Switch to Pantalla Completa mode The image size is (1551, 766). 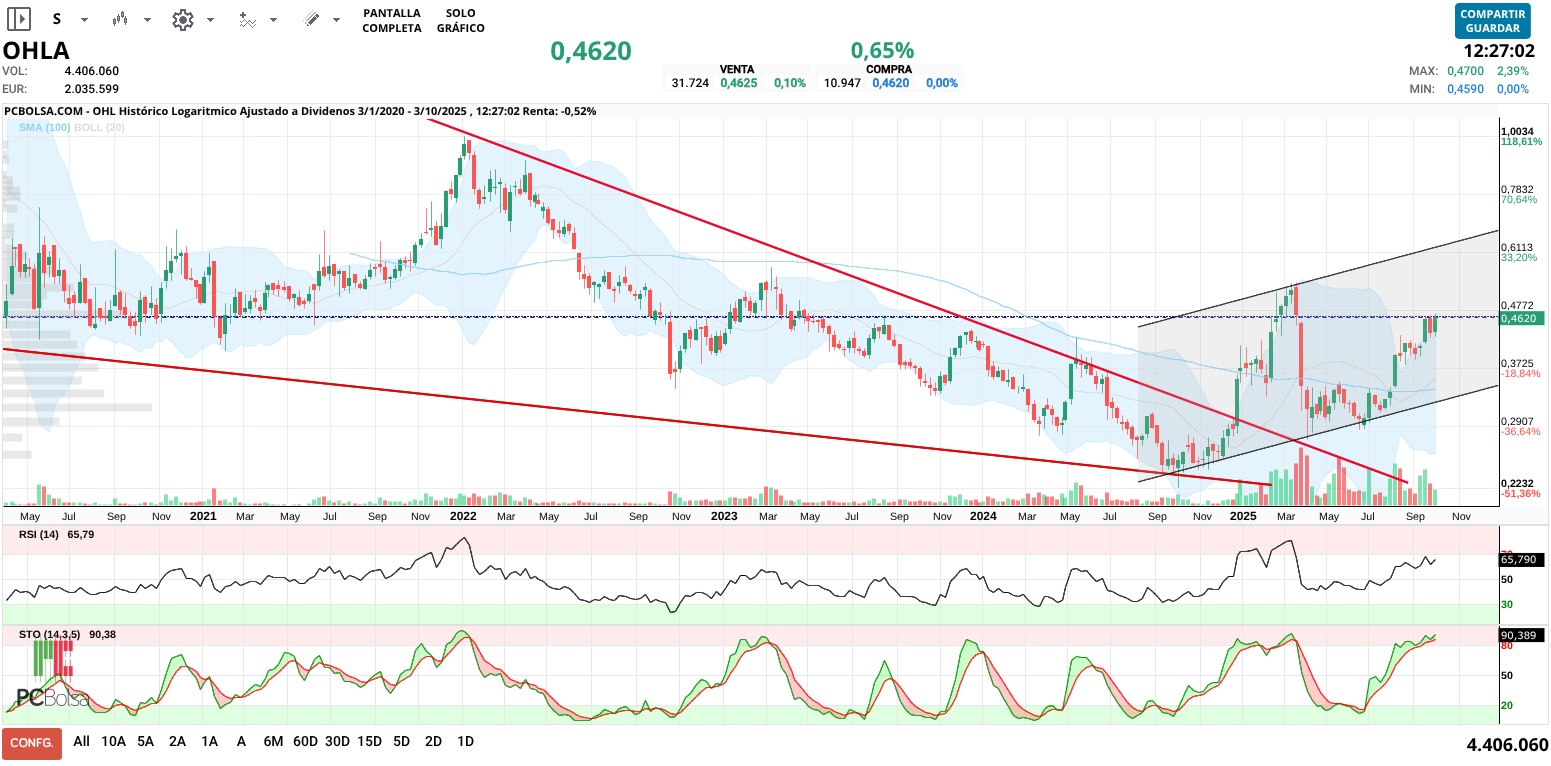pos(391,20)
